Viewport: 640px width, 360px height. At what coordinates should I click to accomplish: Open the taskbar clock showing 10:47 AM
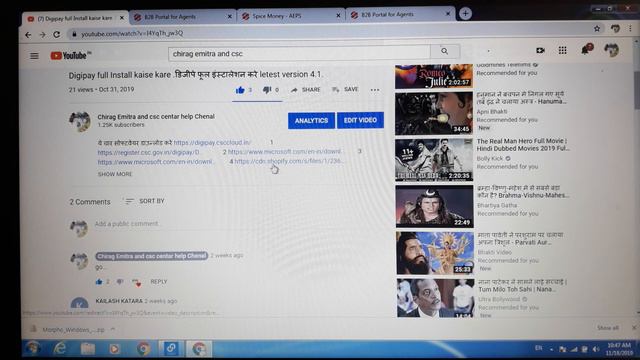tap(619, 349)
